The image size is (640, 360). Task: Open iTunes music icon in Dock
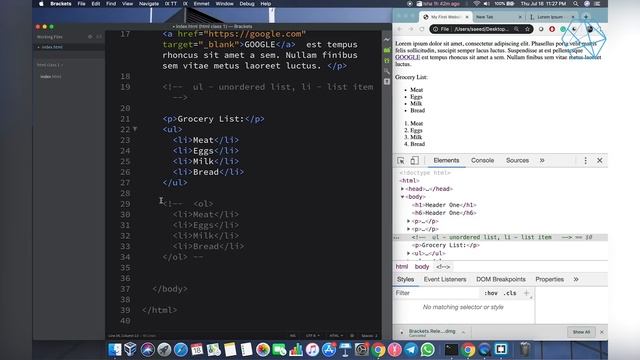pyautogui.click(x=312, y=350)
